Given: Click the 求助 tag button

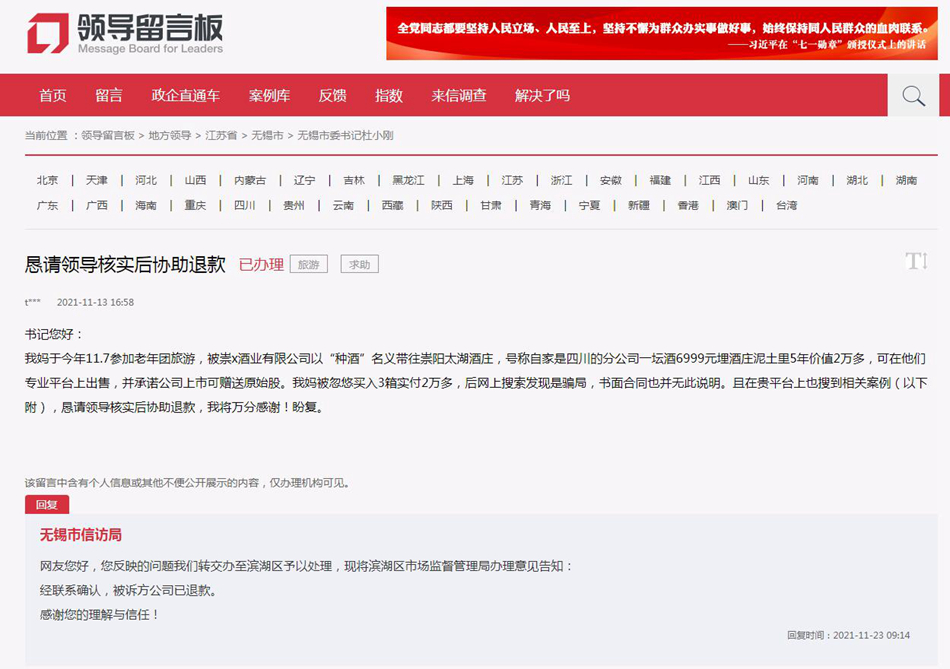Looking at the screenshot, I should 359,265.
